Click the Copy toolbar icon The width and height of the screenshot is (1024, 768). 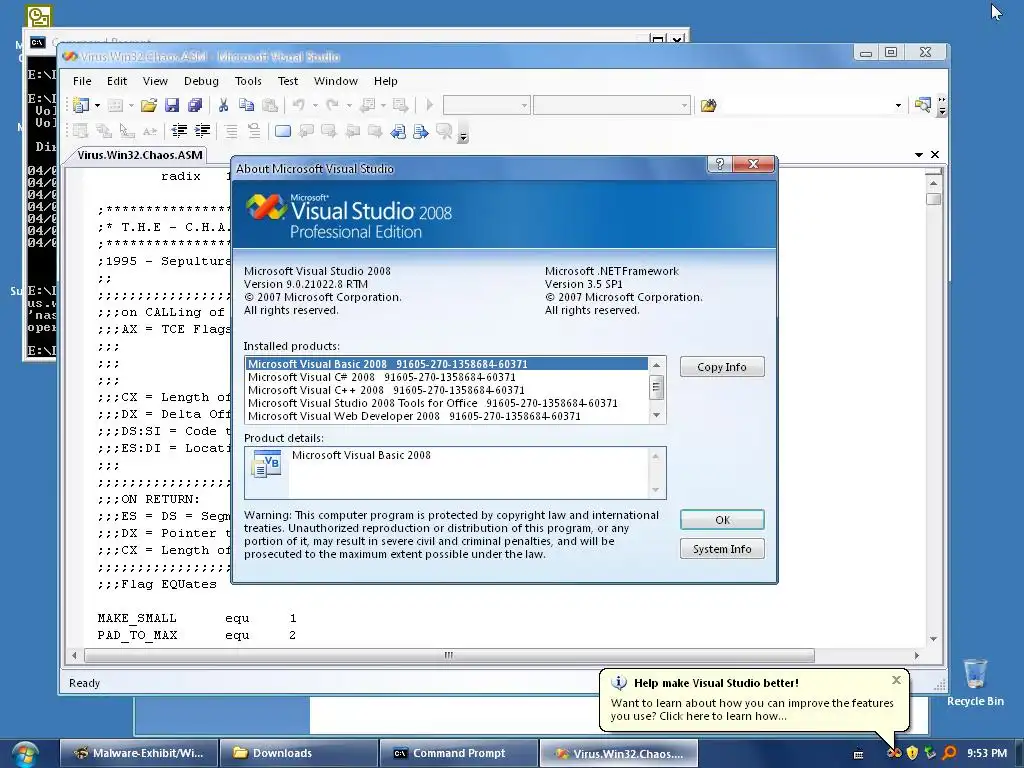(x=246, y=105)
